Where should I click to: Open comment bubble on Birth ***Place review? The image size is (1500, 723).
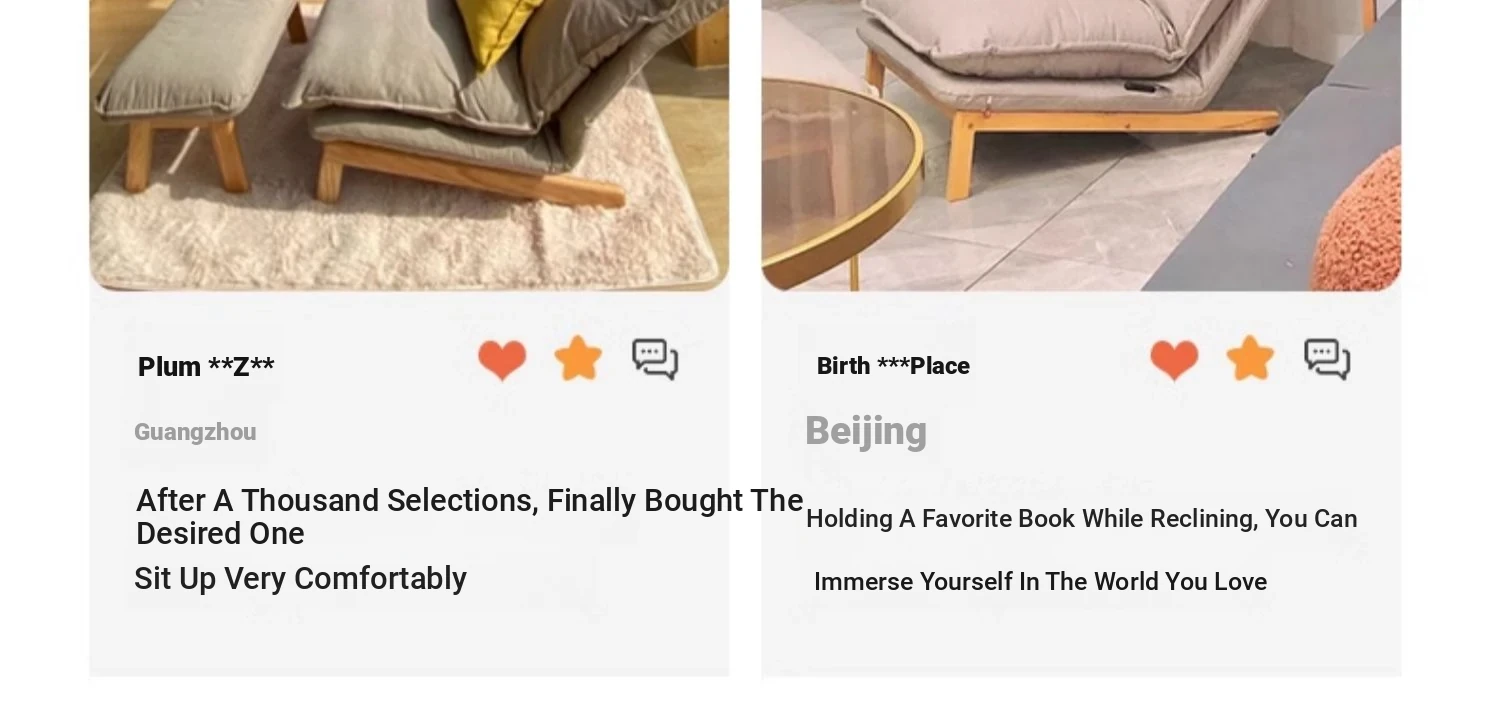pyautogui.click(x=1327, y=359)
